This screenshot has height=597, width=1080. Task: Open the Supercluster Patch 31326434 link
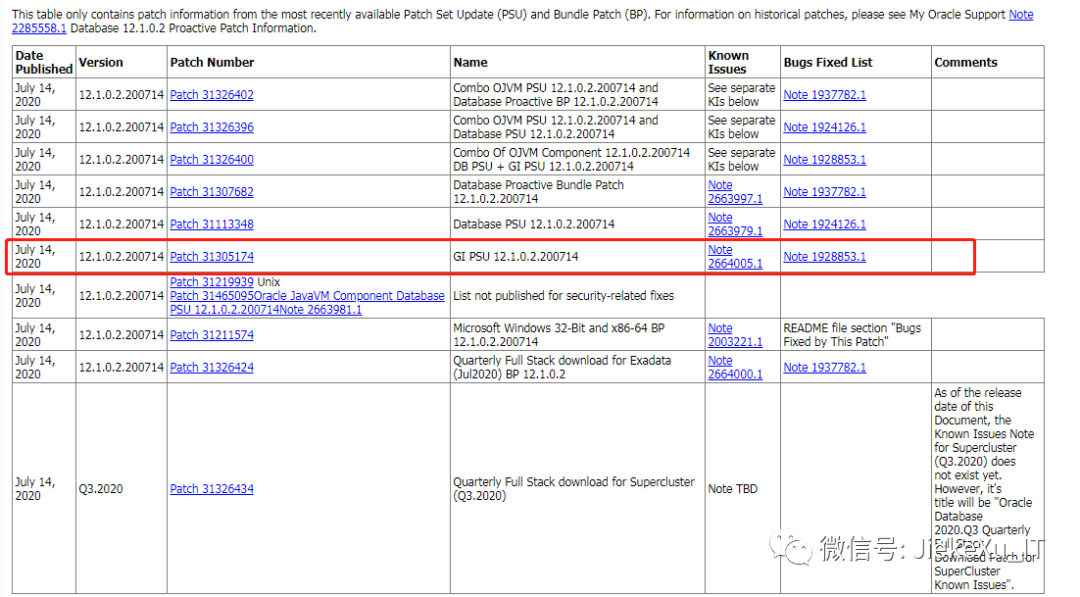(x=211, y=489)
